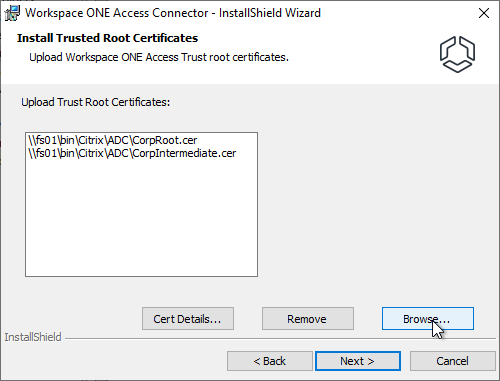Close the InstallShield Wizard window
The width and height of the screenshot is (500, 381).
(484, 13)
